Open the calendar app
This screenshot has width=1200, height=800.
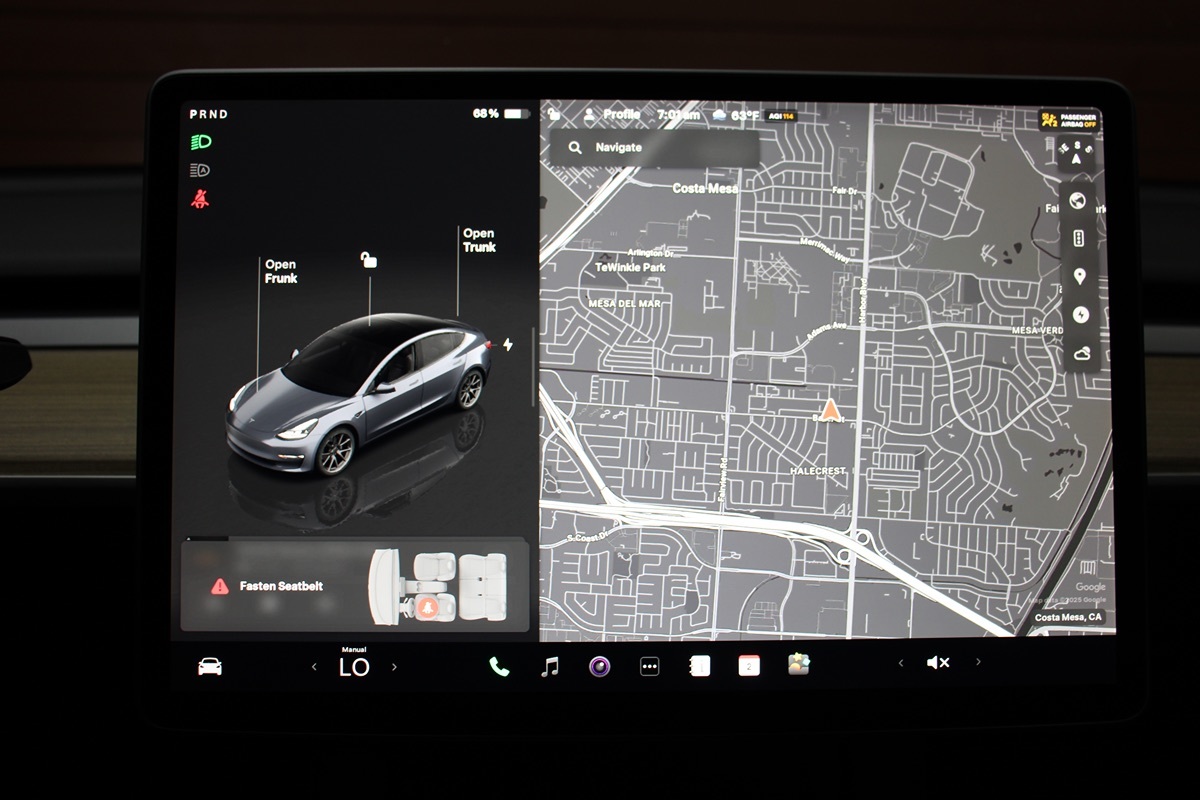(x=749, y=666)
